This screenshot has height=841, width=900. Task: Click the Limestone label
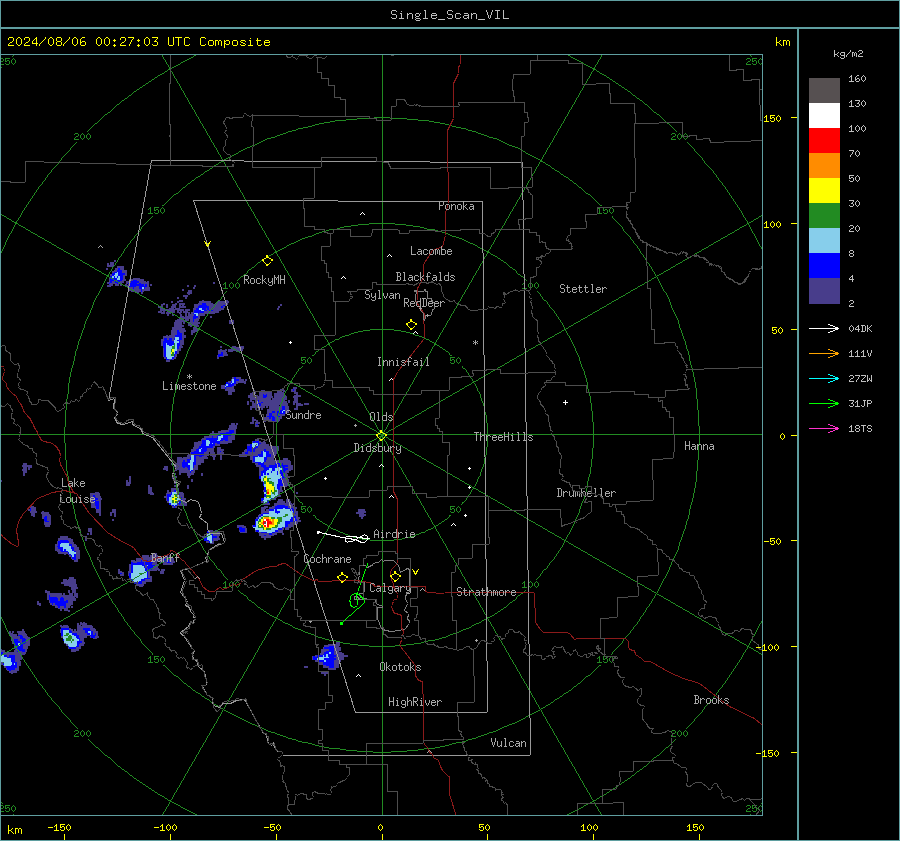tap(189, 386)
